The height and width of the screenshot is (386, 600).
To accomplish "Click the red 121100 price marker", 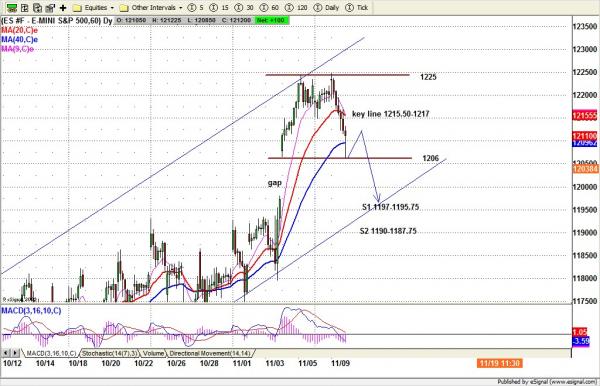I will coord(585,136).
